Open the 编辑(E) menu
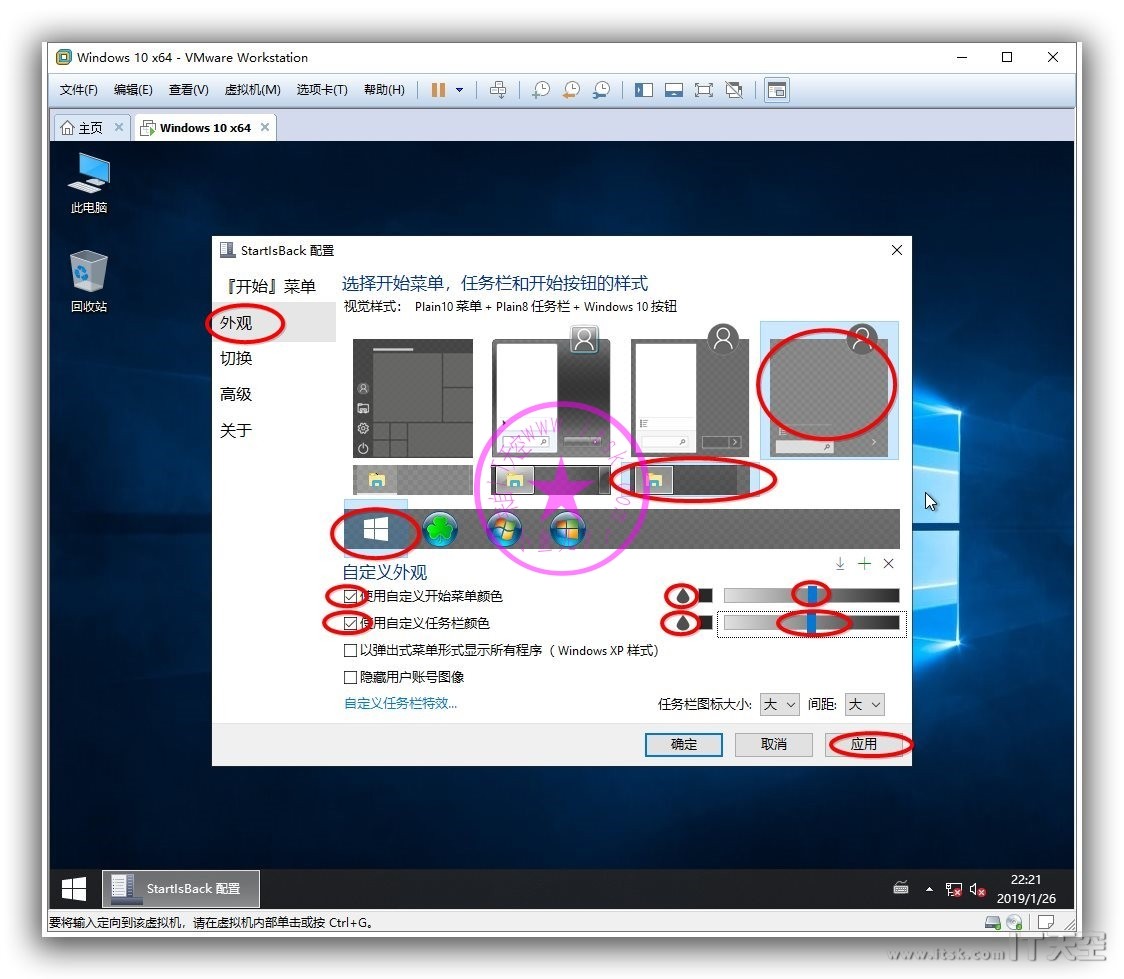Screen dimensions: 1124x979 tap(133, 90)
